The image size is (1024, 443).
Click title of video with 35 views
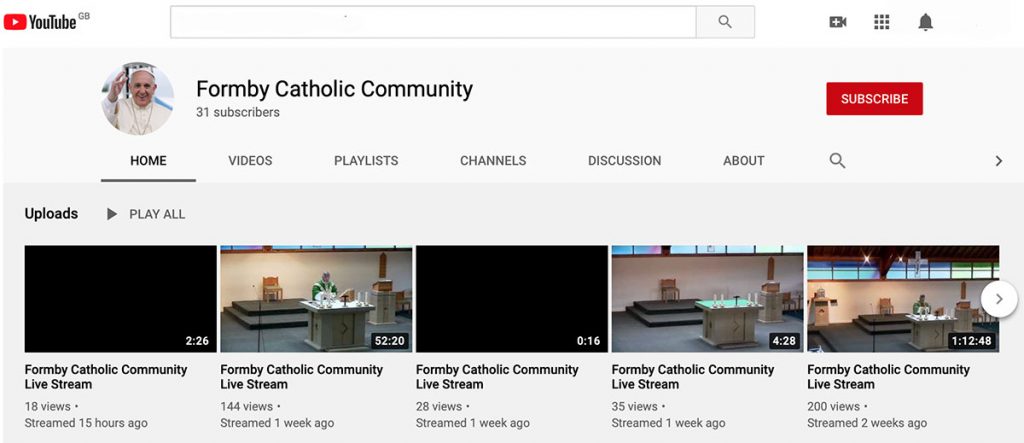693,377
